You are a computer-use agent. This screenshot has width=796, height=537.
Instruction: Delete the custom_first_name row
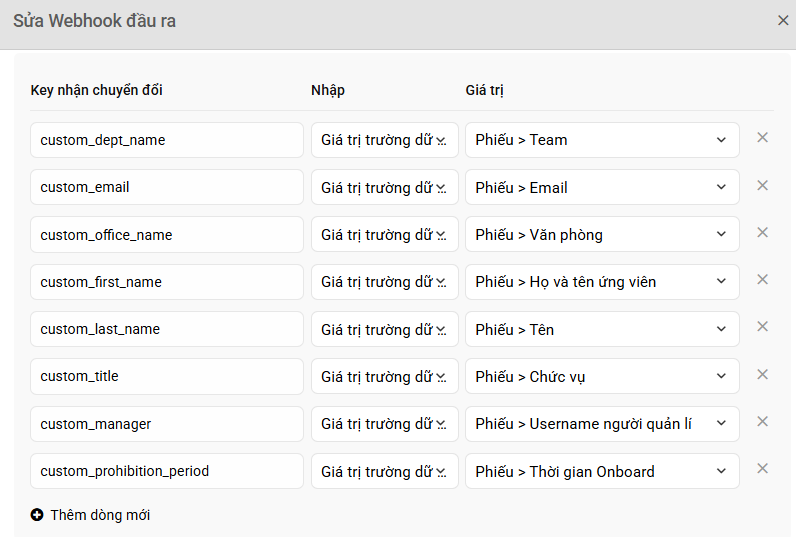point(762,279)
